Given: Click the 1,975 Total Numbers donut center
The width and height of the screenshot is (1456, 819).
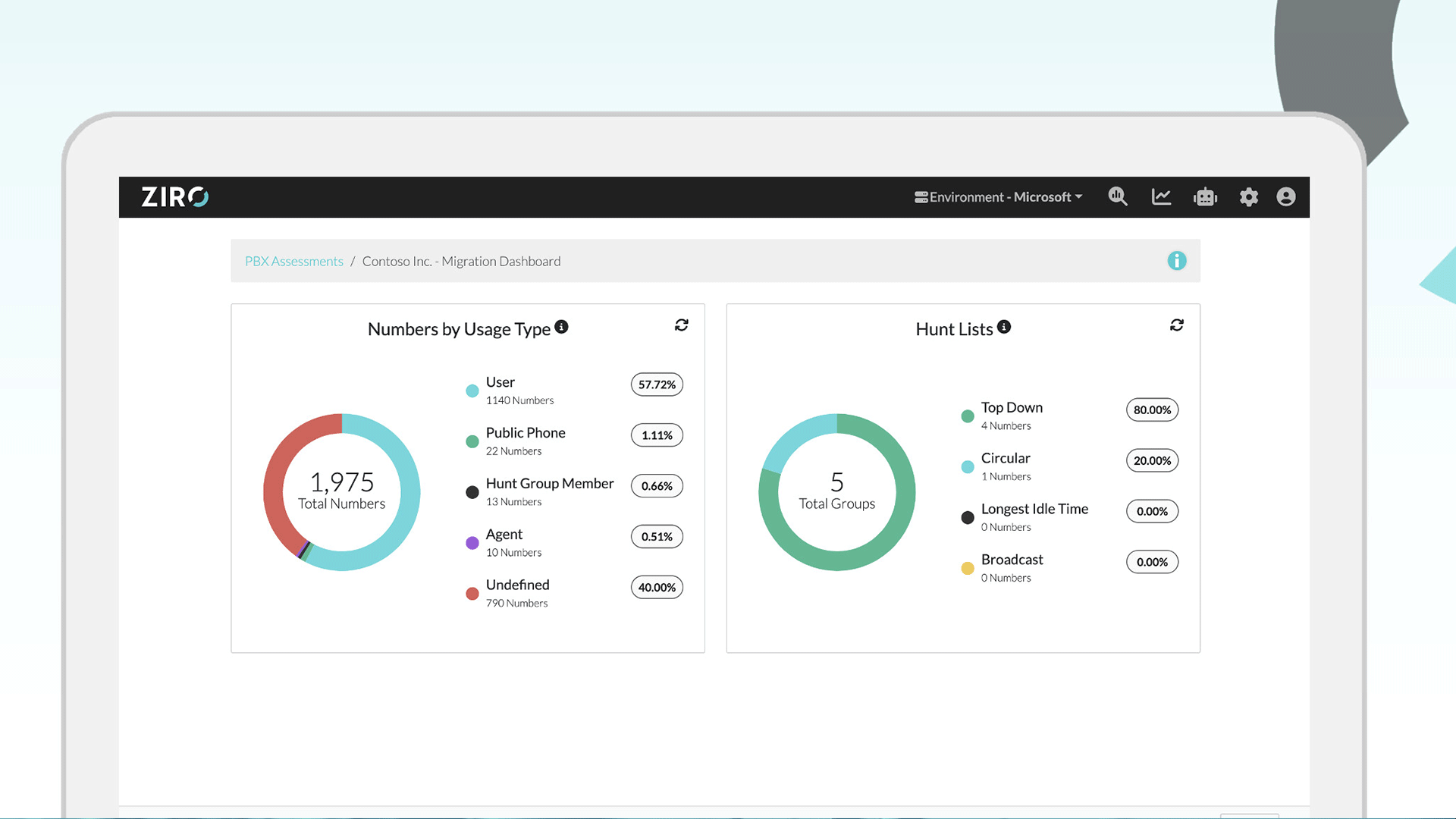Looking at the screenshot, I should (342, 491).
